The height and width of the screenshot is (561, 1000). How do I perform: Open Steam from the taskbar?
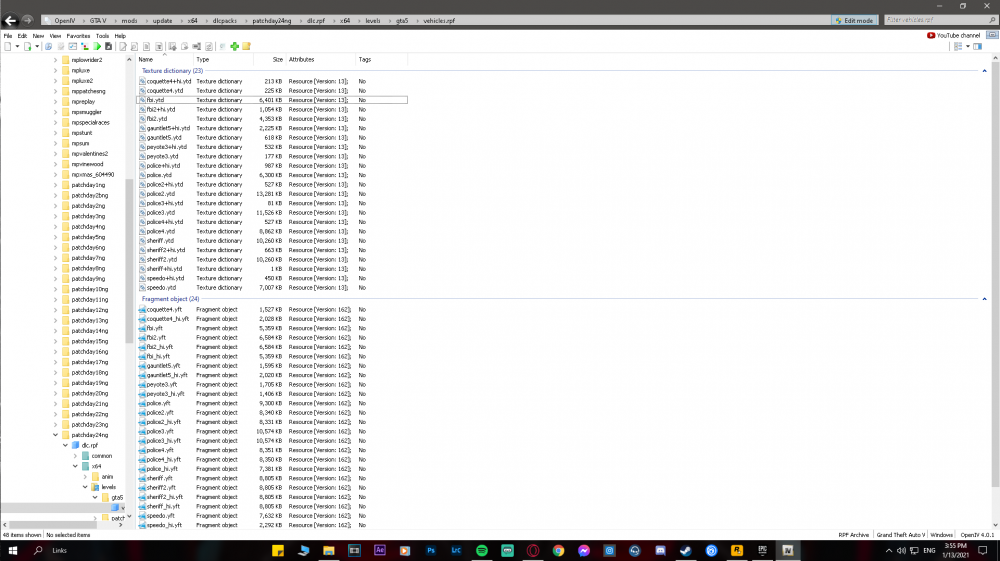point(686,550)
